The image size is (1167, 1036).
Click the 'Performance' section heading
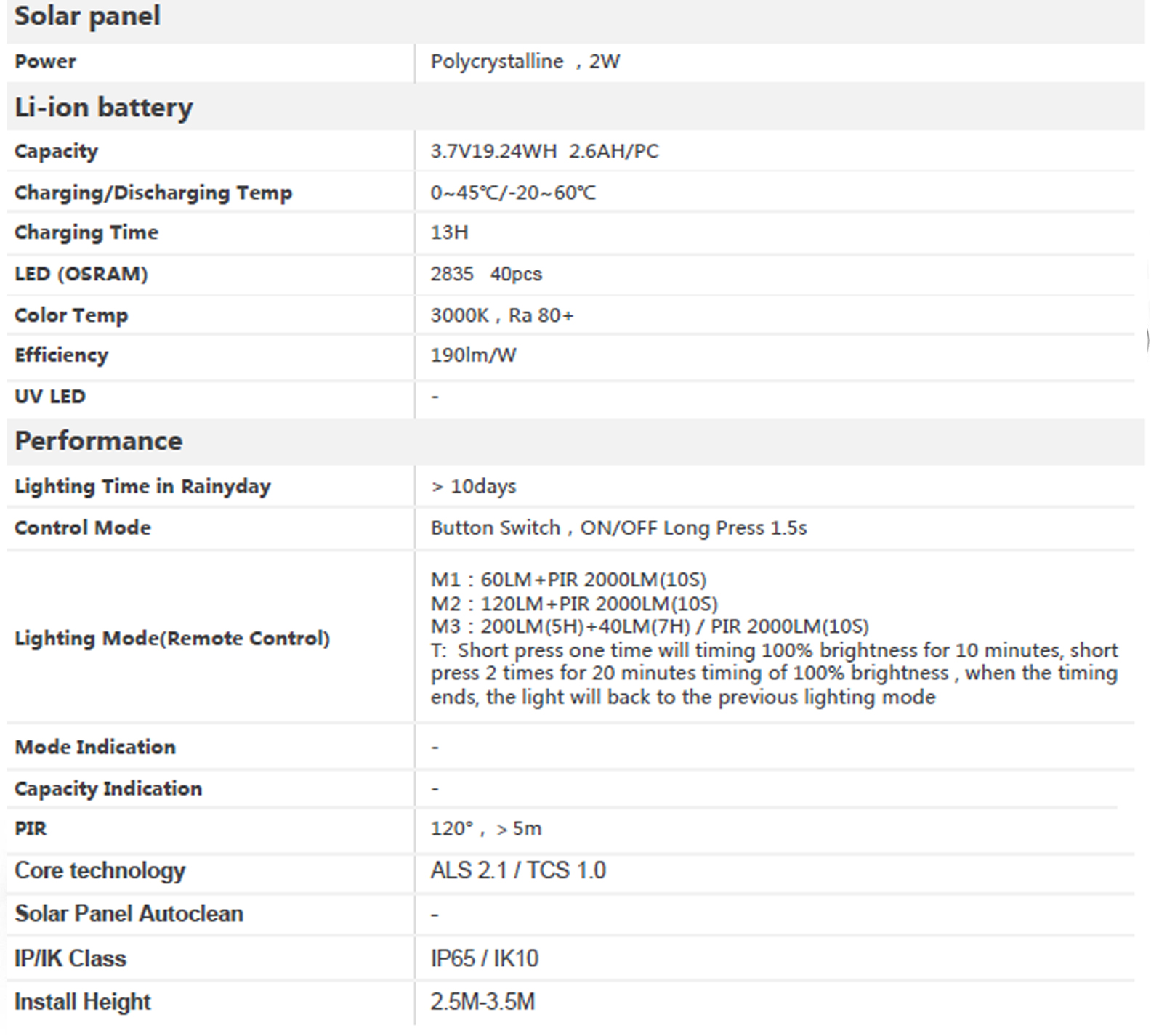click(99, 441)
